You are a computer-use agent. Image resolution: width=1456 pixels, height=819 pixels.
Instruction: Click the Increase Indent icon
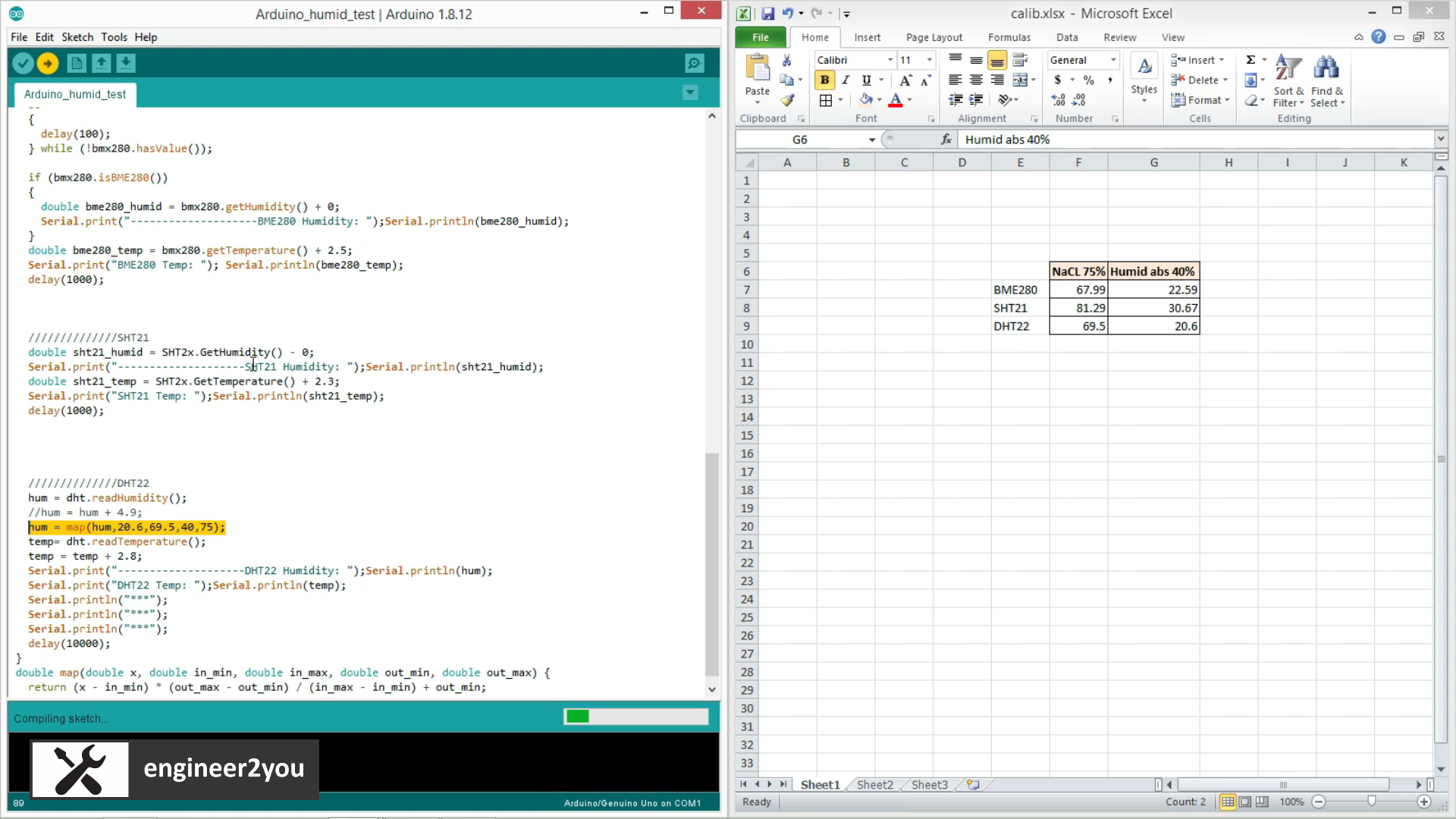[976, 100]
